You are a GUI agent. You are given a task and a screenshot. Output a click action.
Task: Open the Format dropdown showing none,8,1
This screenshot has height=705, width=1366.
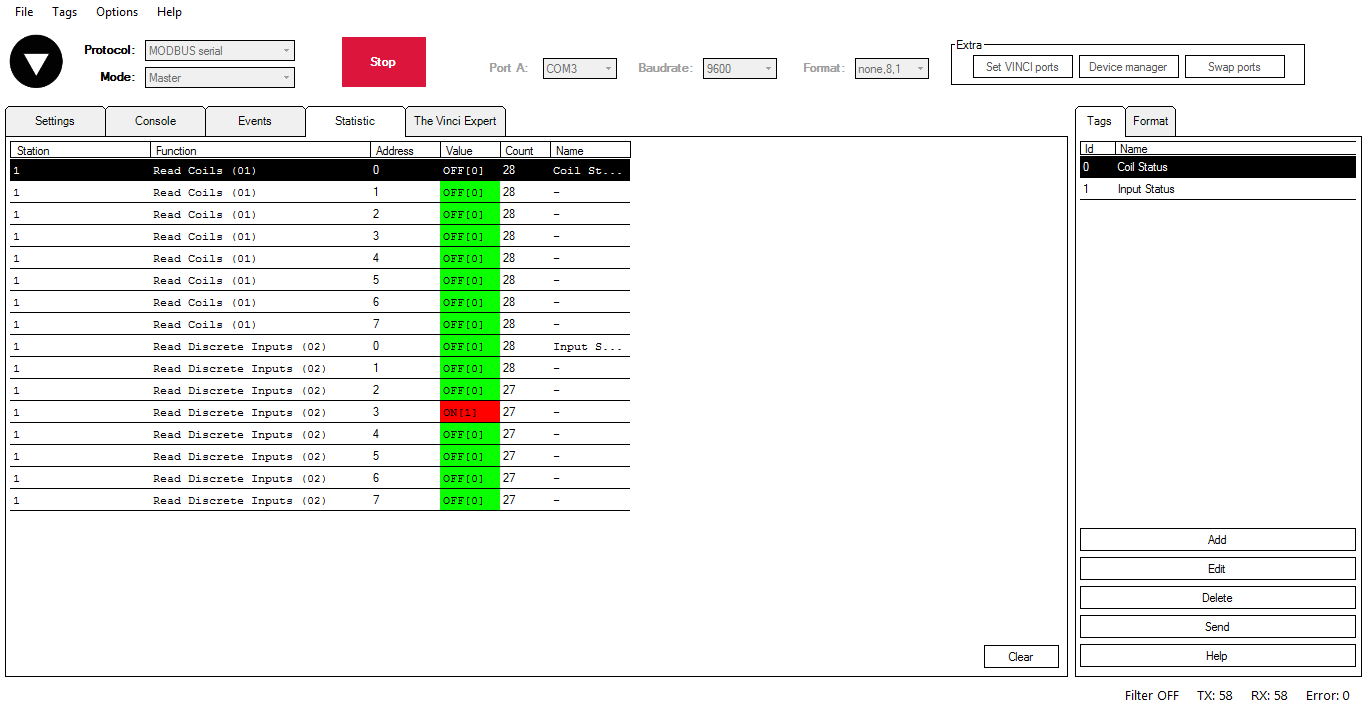pyautogui.click(x=892, y=68)
